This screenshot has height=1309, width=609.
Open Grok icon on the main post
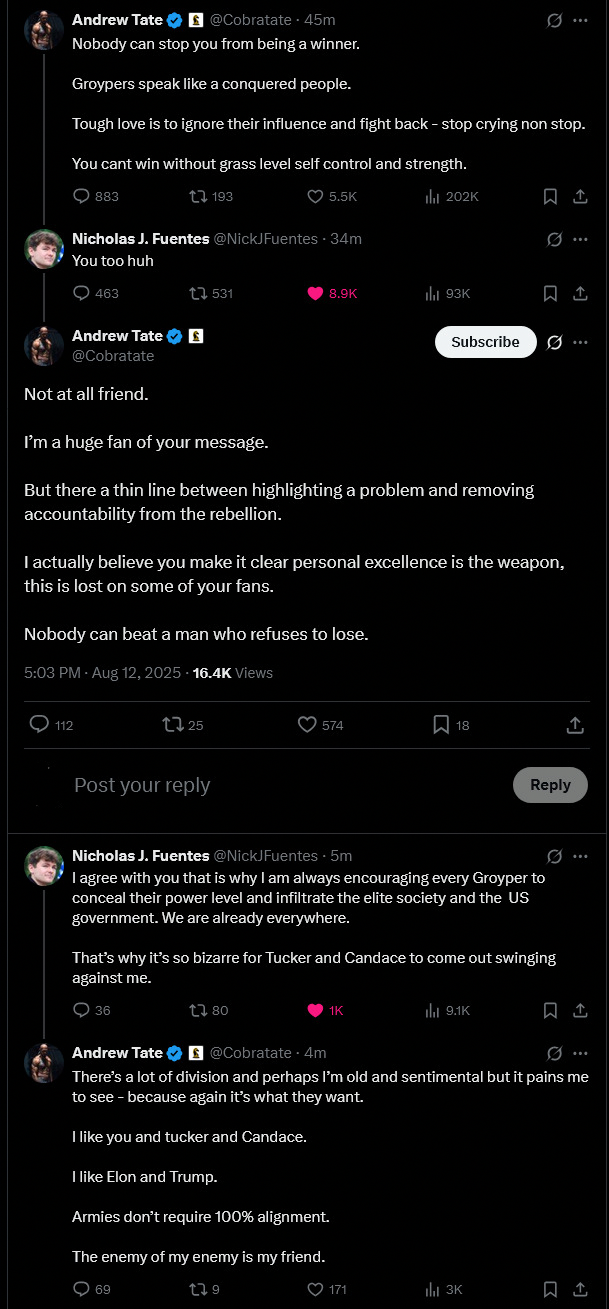555,342
